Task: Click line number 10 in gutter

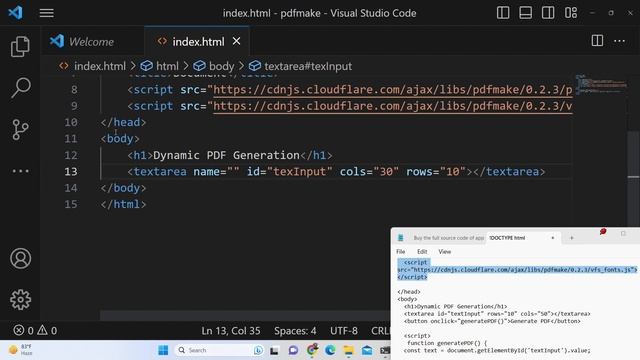Action: click(x=71, y=122)
